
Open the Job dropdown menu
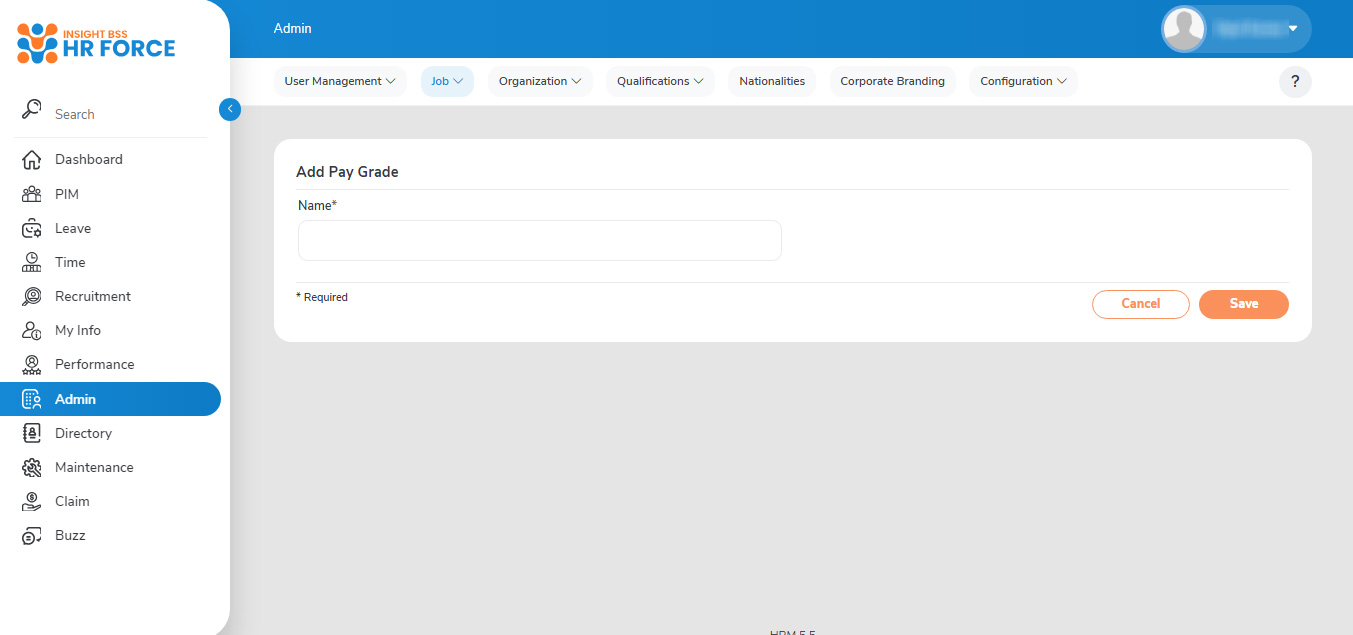pos(447,81)
